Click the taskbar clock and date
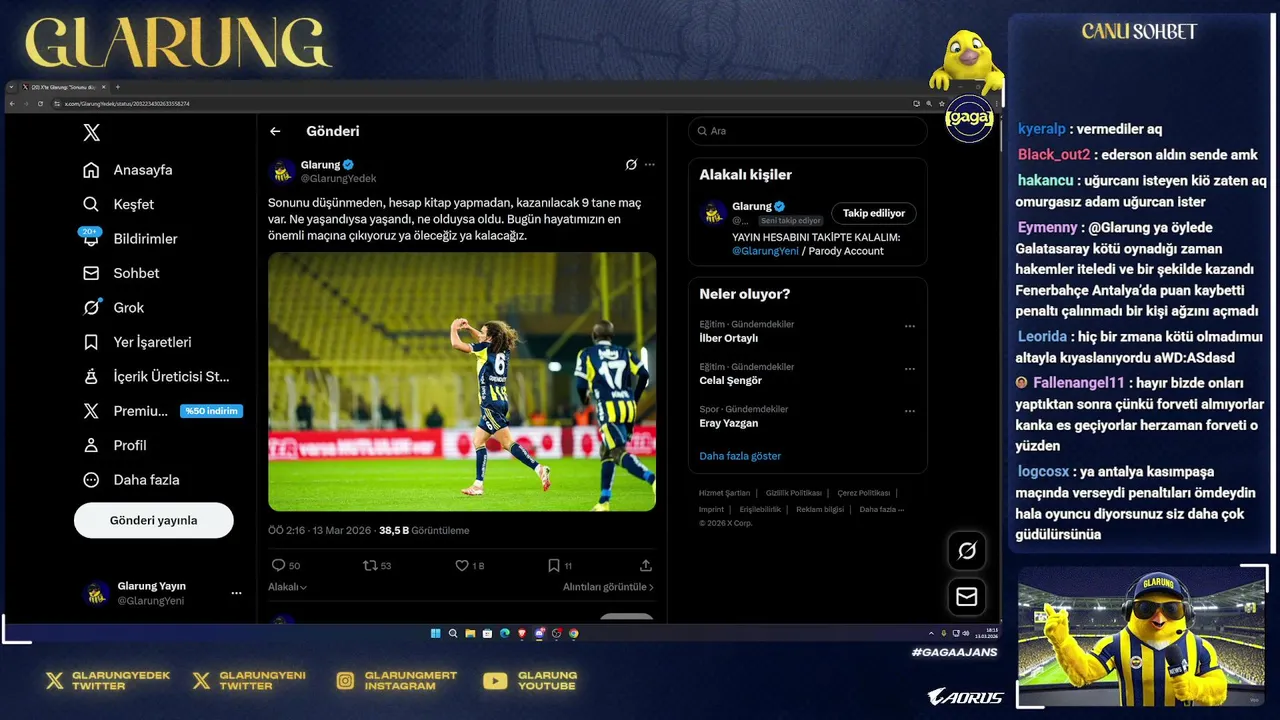Screen dimensions: 1280x720 click(986, 633)
